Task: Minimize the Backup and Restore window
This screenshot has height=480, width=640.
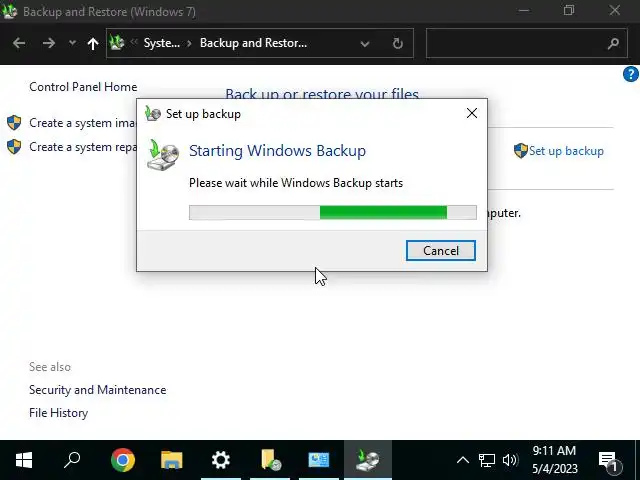Action: tap(524, 11)
